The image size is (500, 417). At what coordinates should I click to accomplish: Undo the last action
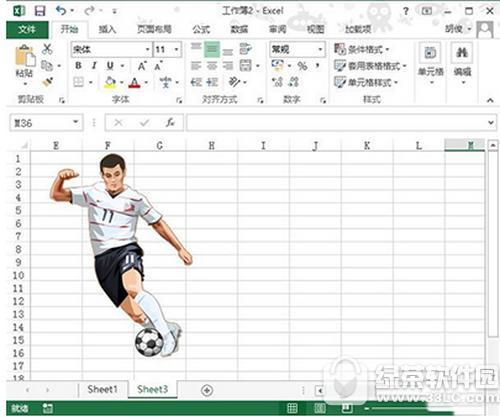click(61, 11)
